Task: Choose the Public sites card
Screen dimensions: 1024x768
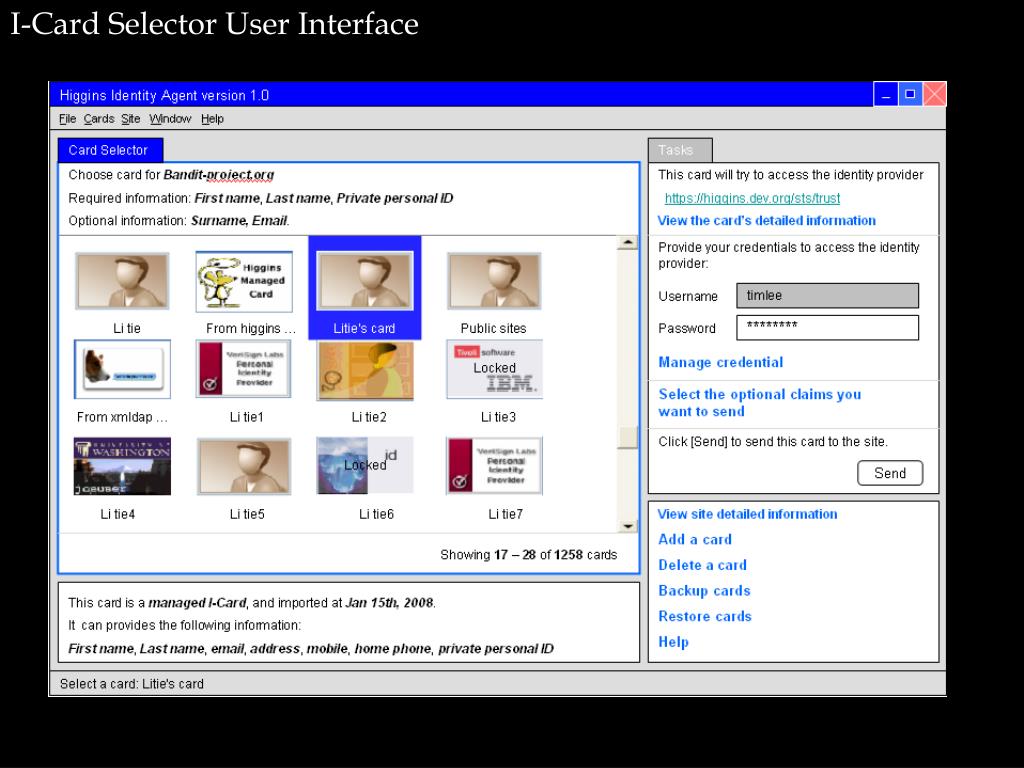Action: click(x=494, y=281)
